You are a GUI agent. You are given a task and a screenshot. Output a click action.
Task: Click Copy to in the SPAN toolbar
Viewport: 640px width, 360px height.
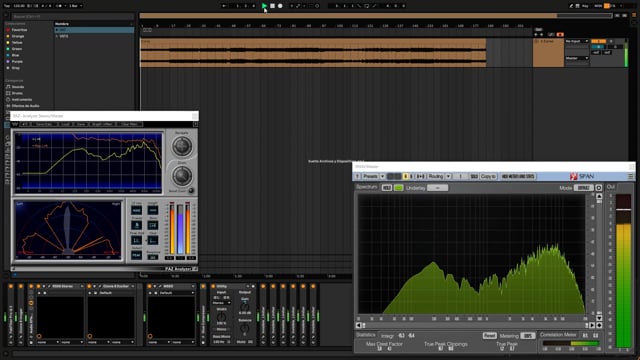[x=488, y=176]
